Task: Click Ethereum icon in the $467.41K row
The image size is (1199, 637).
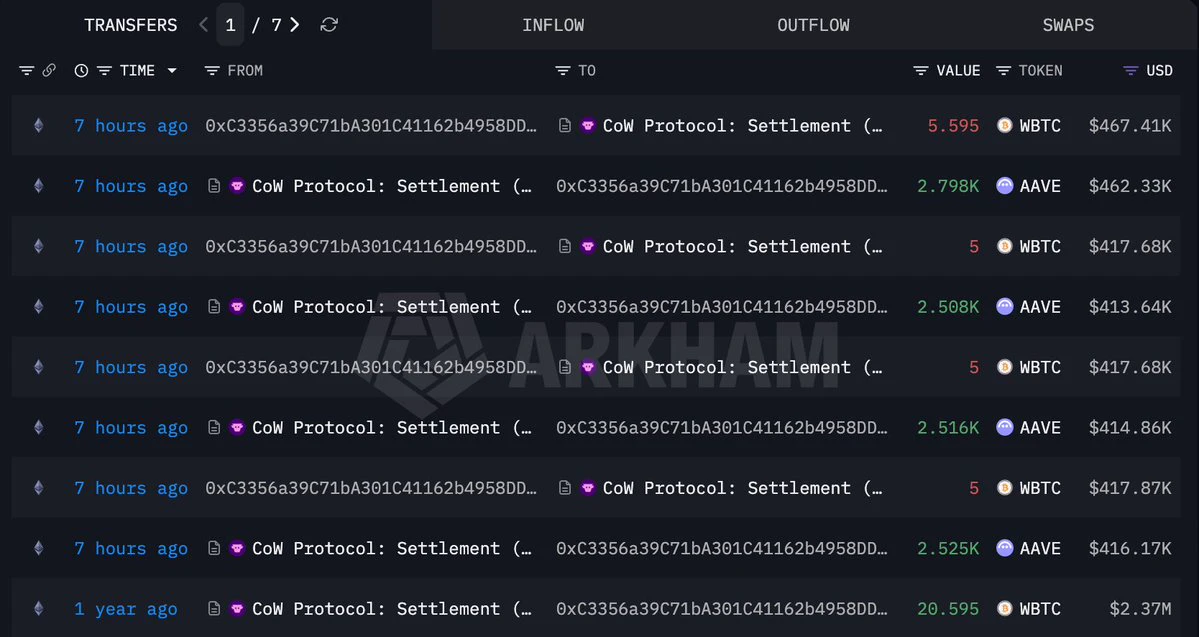Action: pos(38,125)
